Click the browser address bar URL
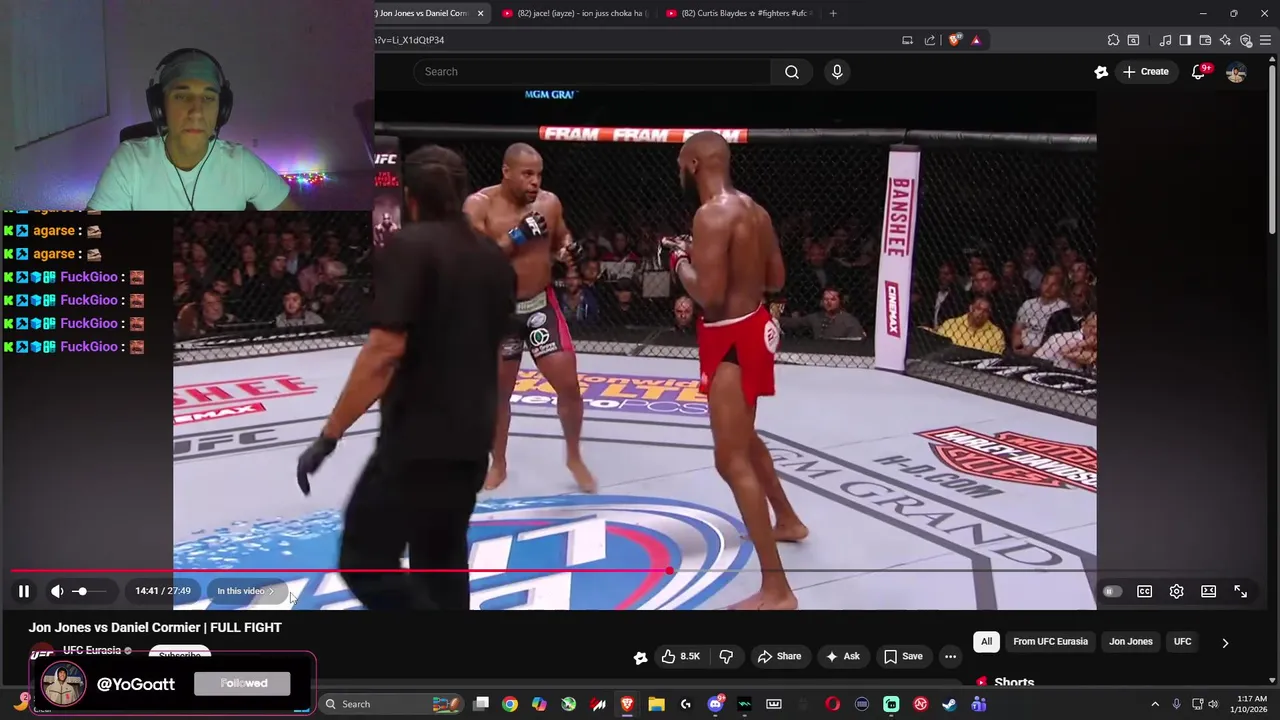 point(409,40)
